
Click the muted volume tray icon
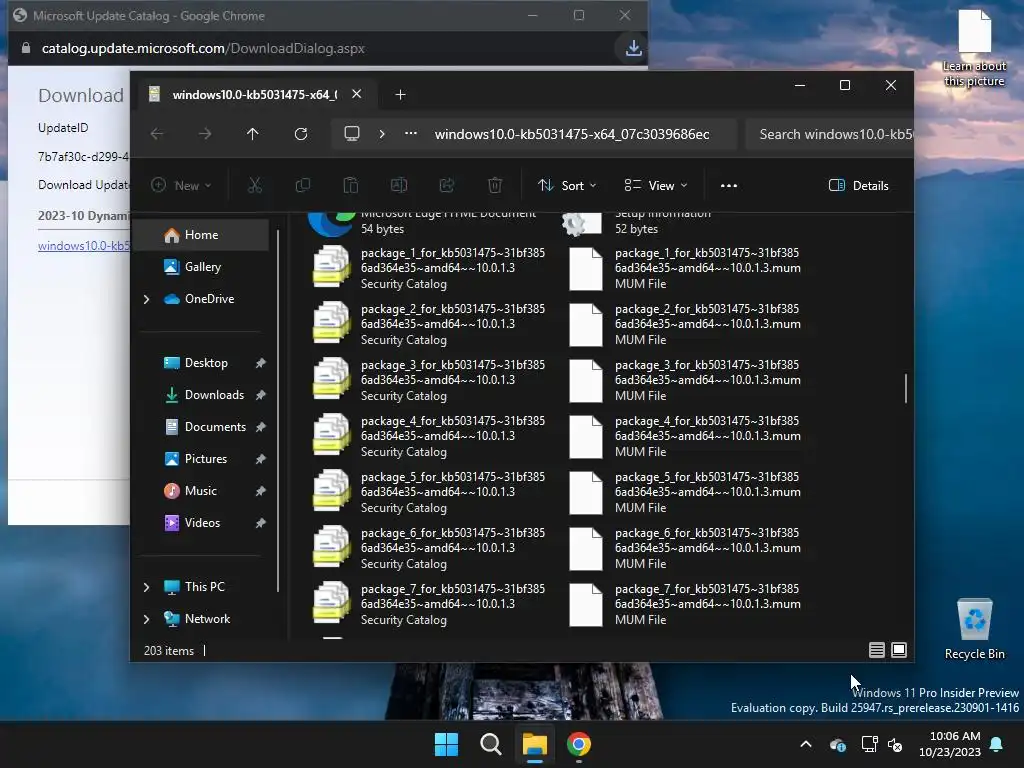[x=895, y=744]
